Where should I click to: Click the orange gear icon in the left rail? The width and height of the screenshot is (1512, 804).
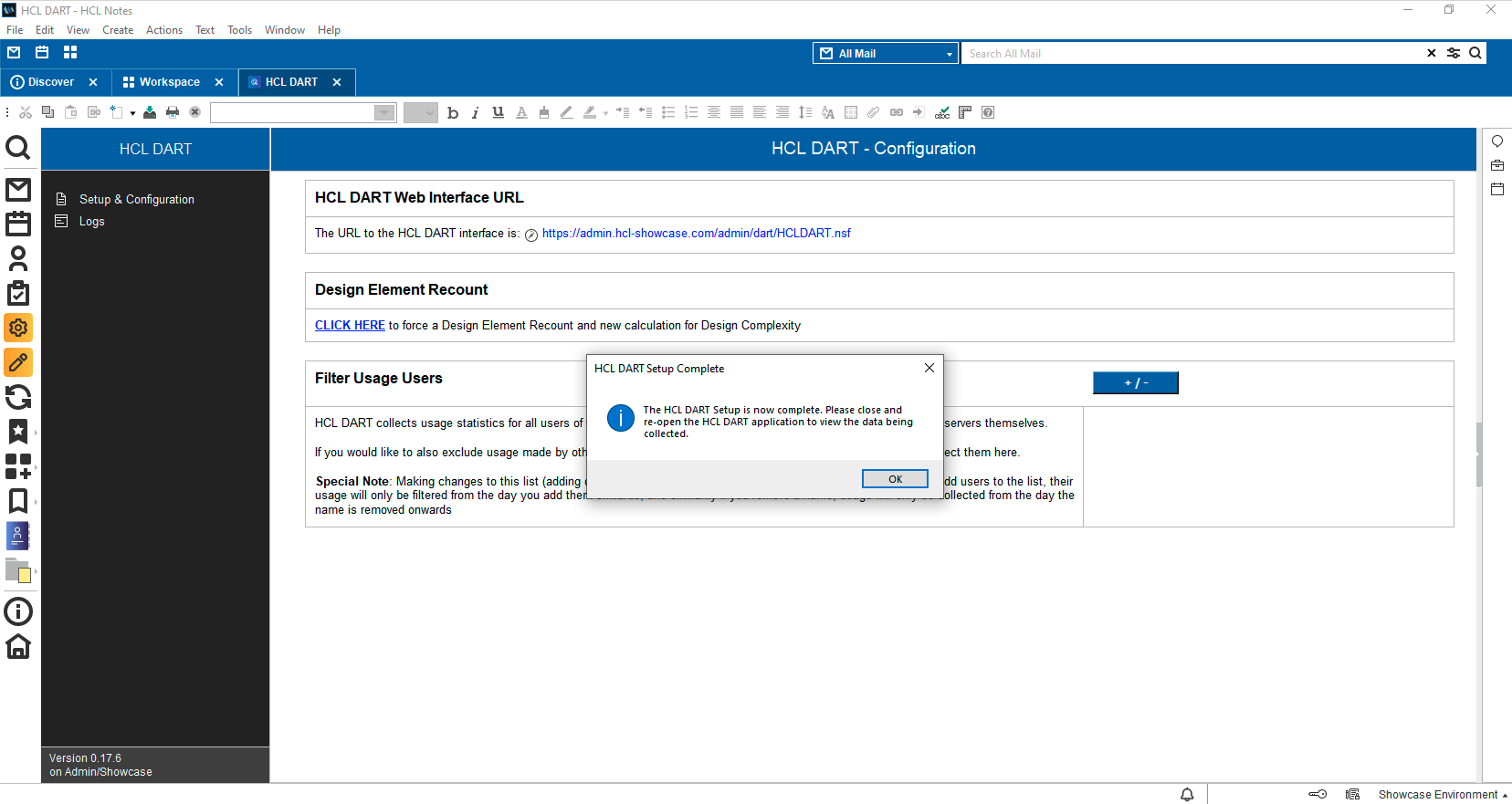[18, 328]
